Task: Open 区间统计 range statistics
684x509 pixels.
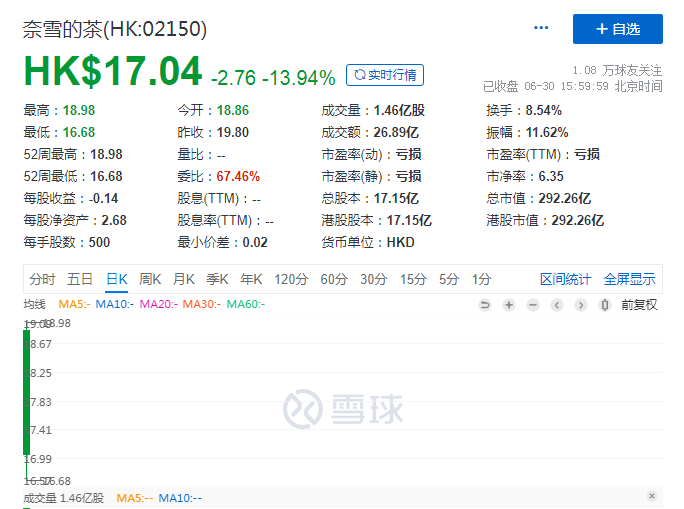Action: point(565,279)
